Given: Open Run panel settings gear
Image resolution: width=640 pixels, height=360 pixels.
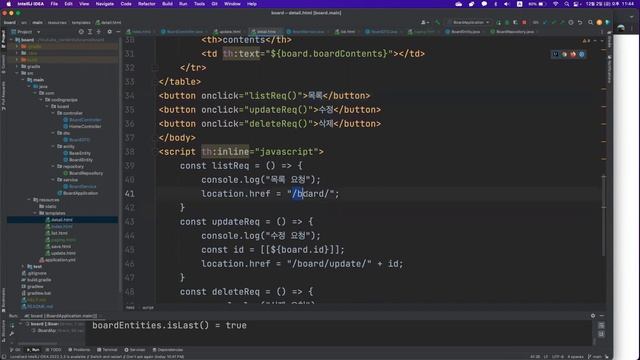Looking at the screenshot, I should coord(593,316).
